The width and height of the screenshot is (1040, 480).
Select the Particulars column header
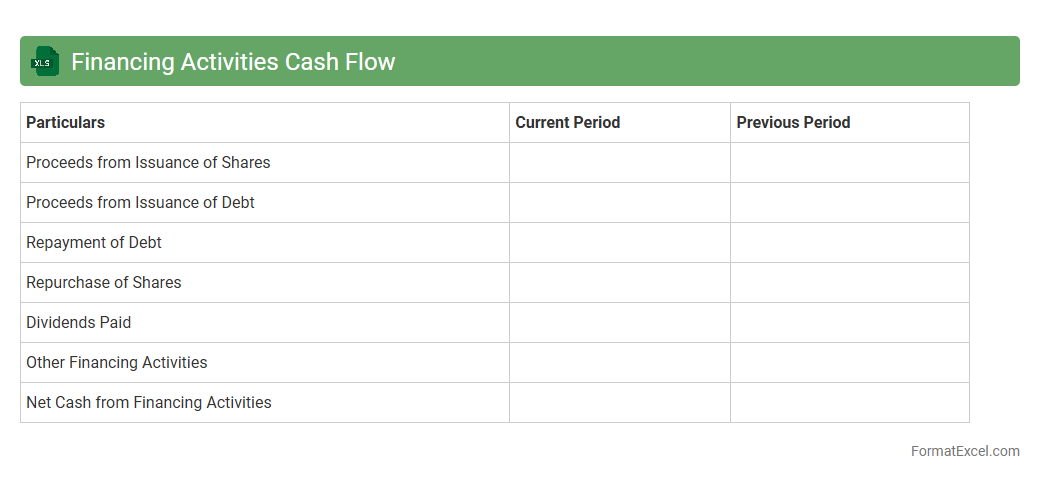pyautogui.click(x=66, y=123)
